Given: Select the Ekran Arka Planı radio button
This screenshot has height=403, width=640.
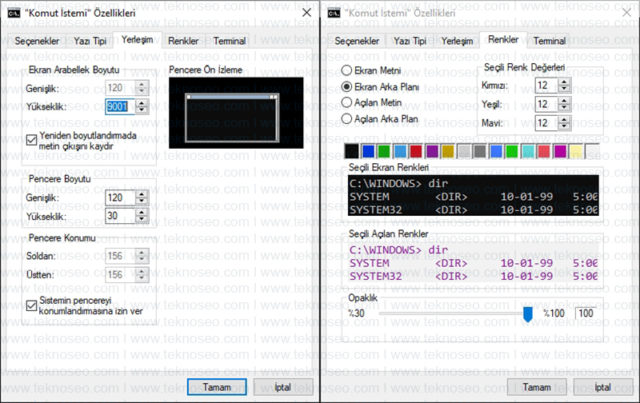Looking at the screenshot, I should tap(347, 87).
